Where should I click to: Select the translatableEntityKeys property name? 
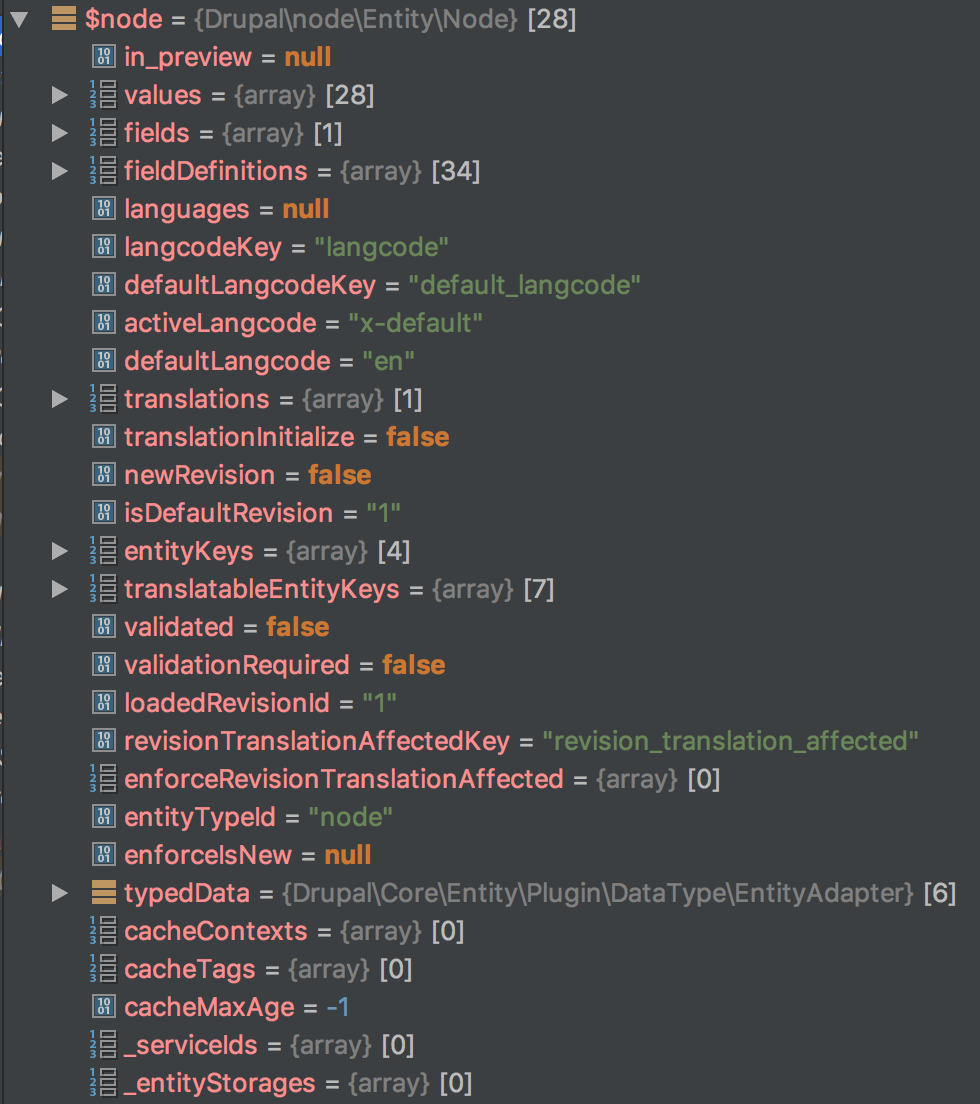pyautogui.click(x=262, y=590)
